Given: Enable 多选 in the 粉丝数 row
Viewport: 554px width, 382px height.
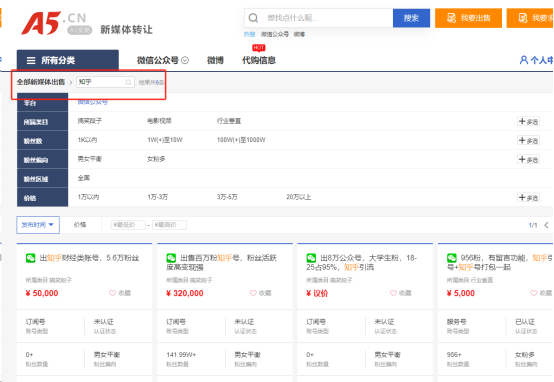Looking at the screenshot, I should 528,141.
